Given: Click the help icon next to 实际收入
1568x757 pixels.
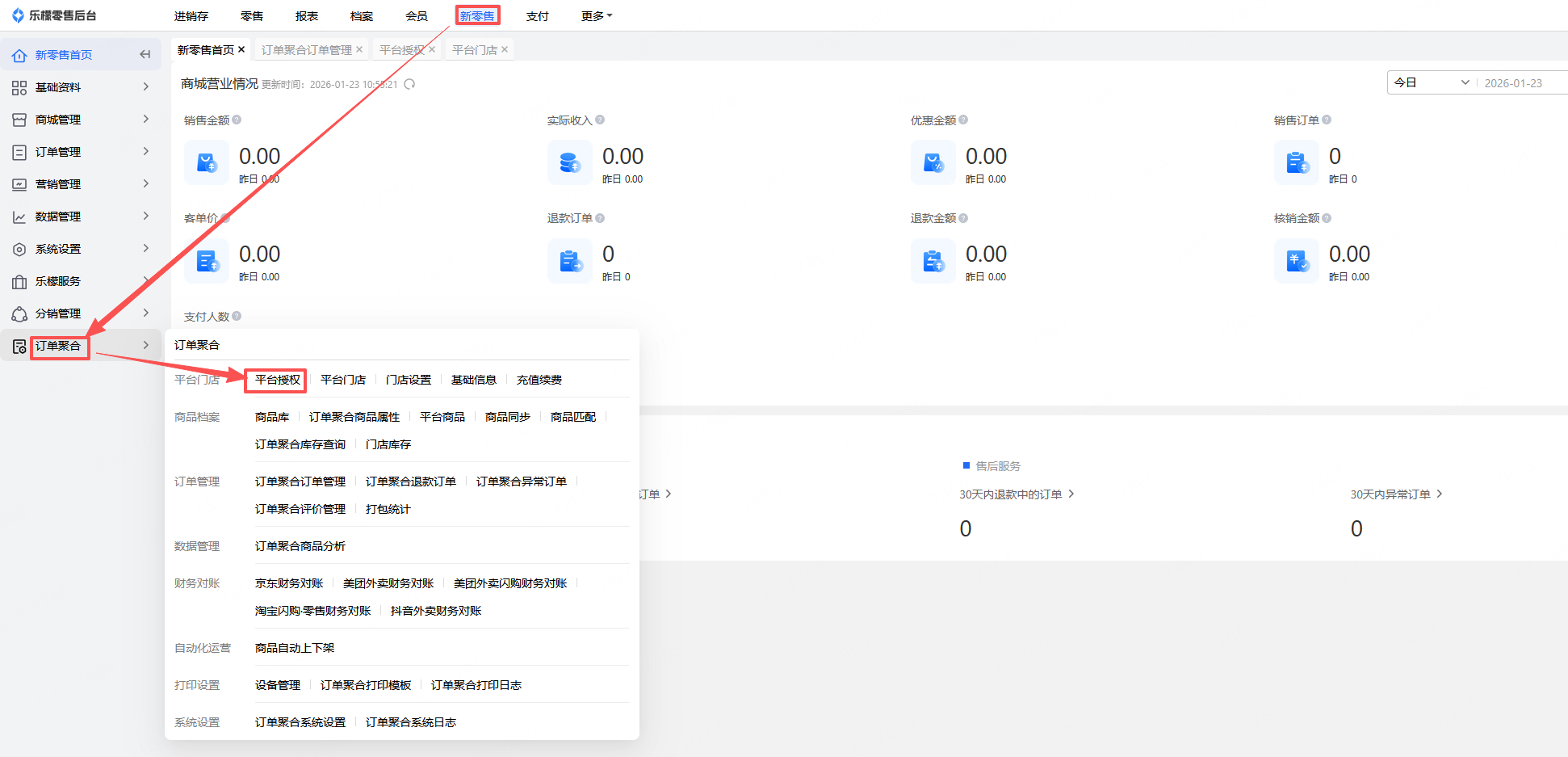Looking at the screenshot, I should (x=600, y=120).
